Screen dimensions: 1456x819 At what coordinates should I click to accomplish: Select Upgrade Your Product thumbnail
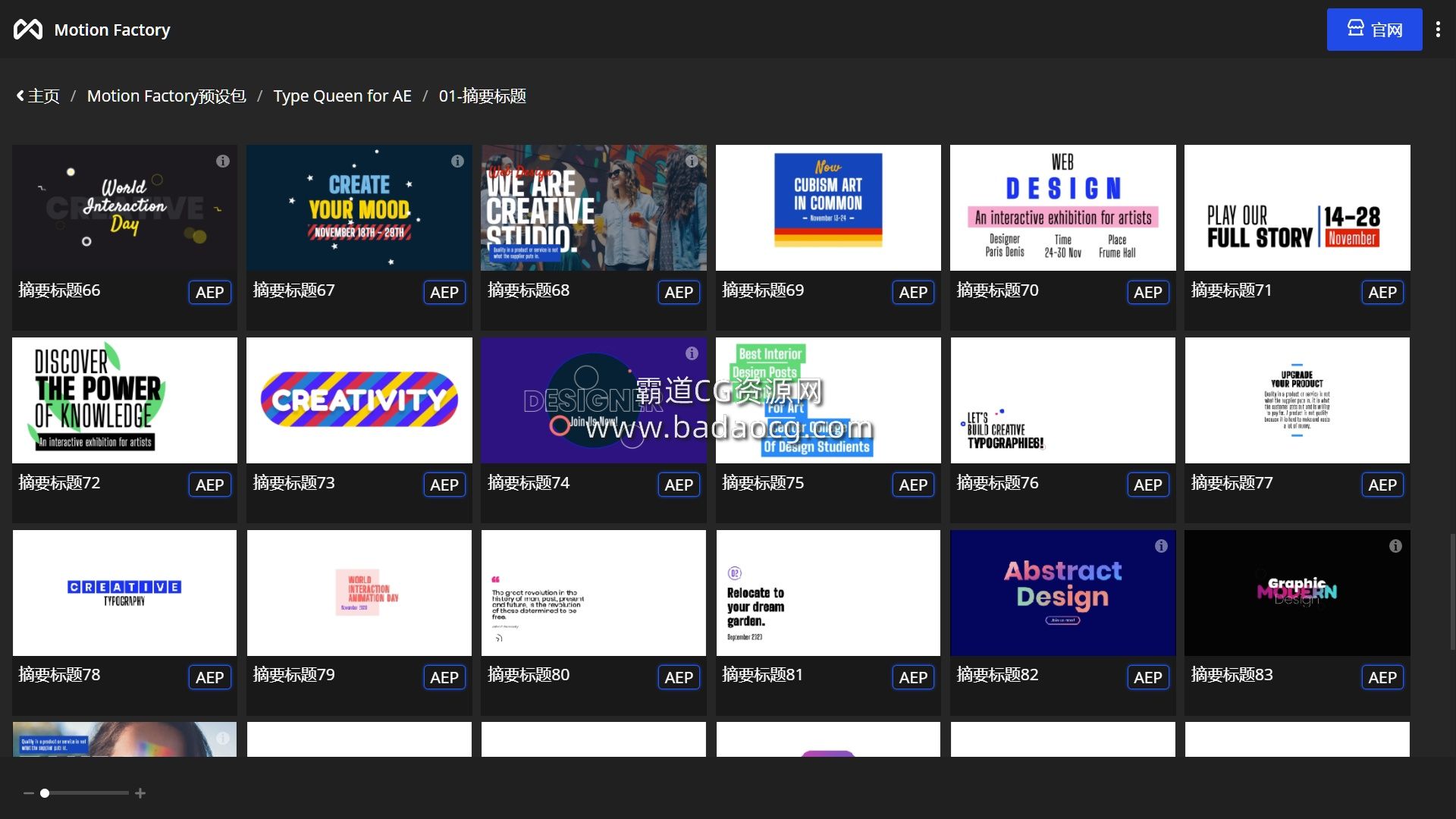click(x=1297, y=400)
